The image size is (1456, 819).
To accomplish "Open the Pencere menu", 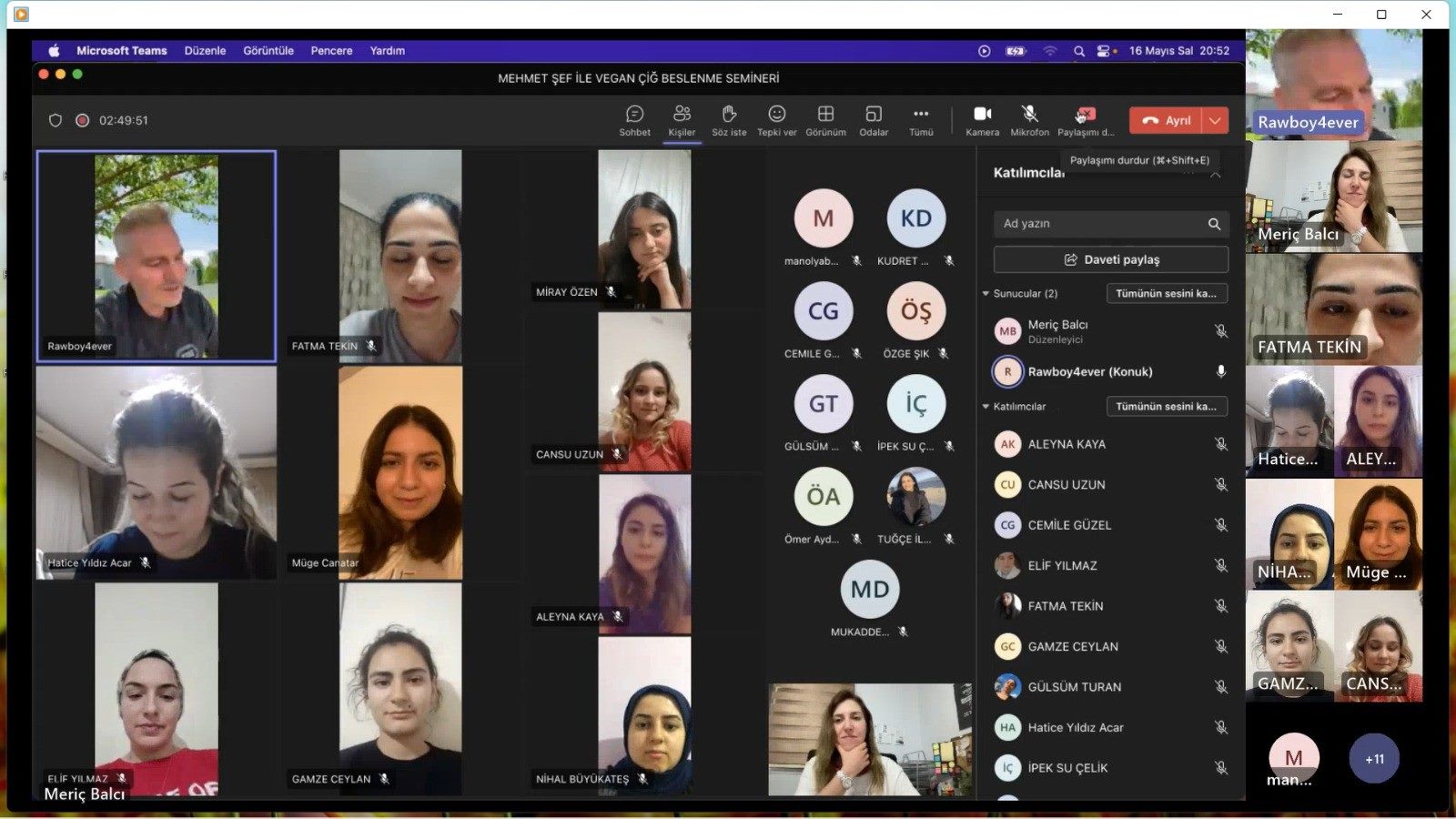I will pos(331,51).
